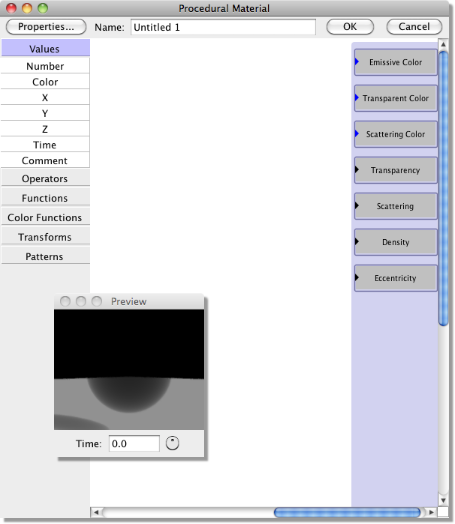Image resolution: width=455 pixels, height=524 pixels.
Task: Select the Scattering output box
Action: click(396, 206)
